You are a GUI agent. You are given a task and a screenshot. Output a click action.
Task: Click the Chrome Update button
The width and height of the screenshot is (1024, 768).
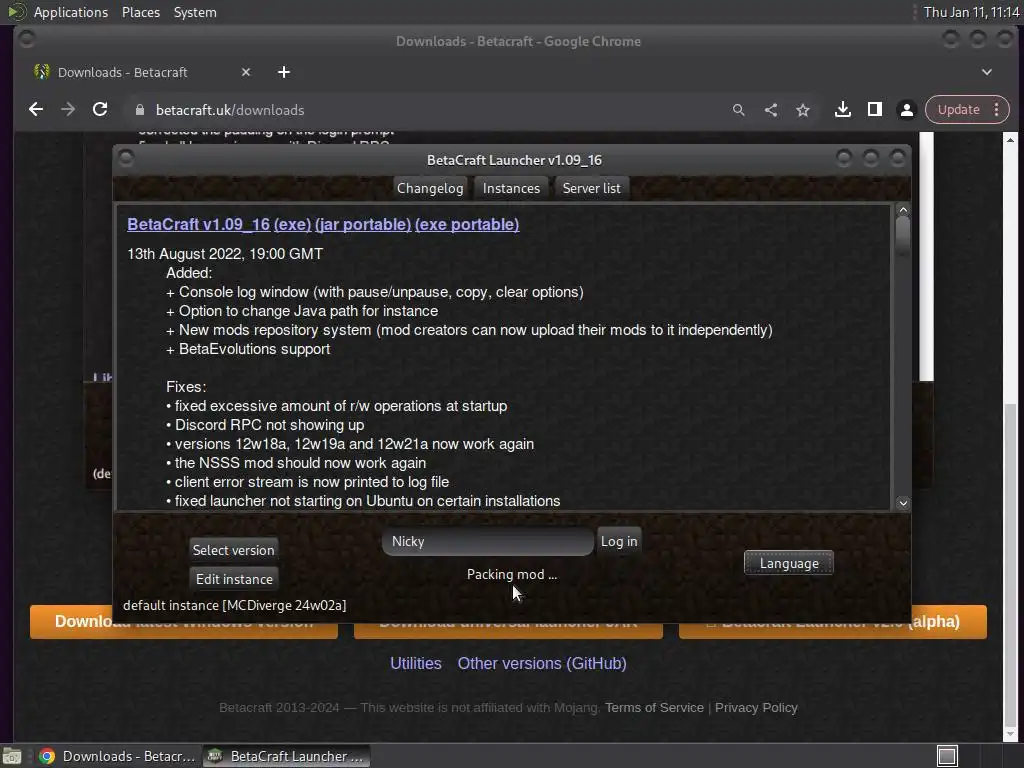tap(958, 110)
